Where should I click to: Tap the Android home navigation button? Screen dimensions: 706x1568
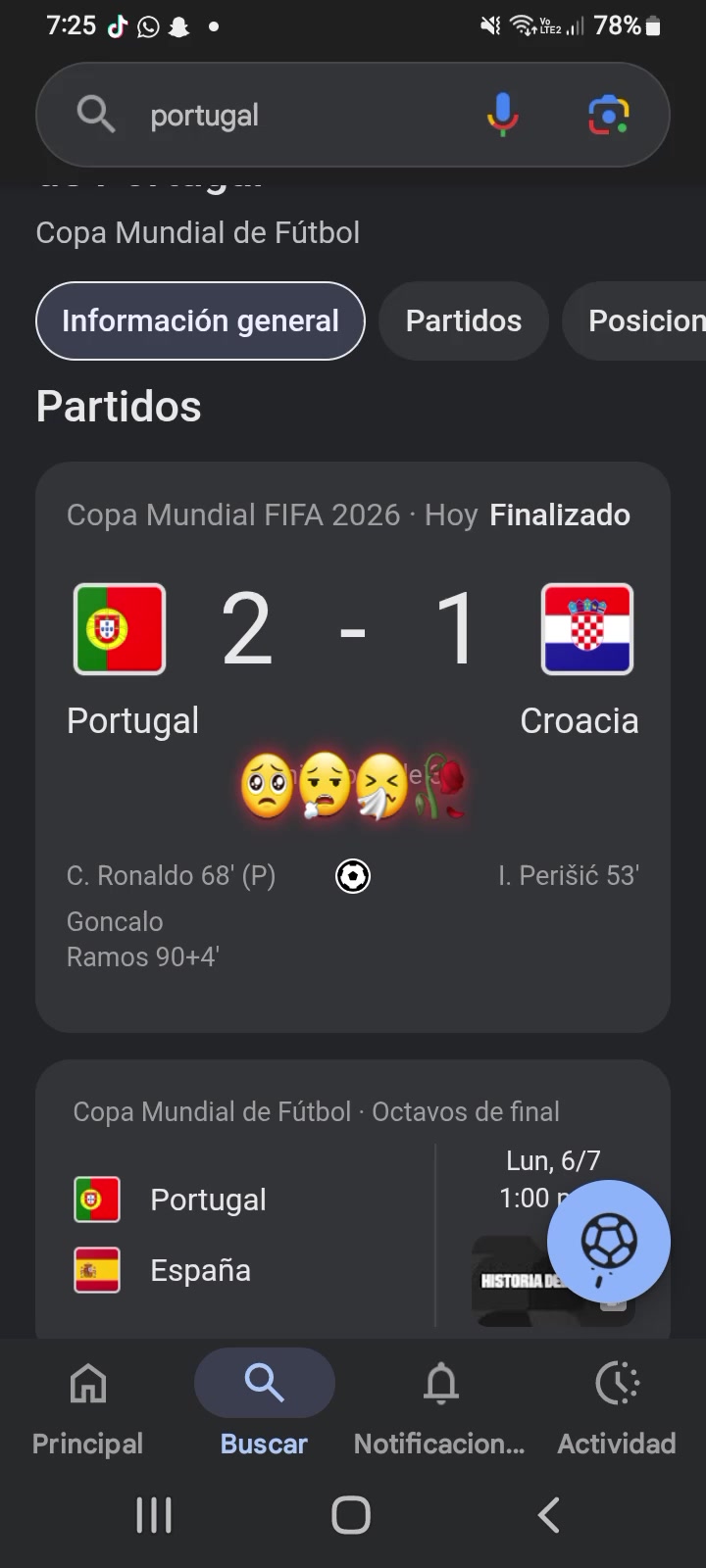point(351,1515)
